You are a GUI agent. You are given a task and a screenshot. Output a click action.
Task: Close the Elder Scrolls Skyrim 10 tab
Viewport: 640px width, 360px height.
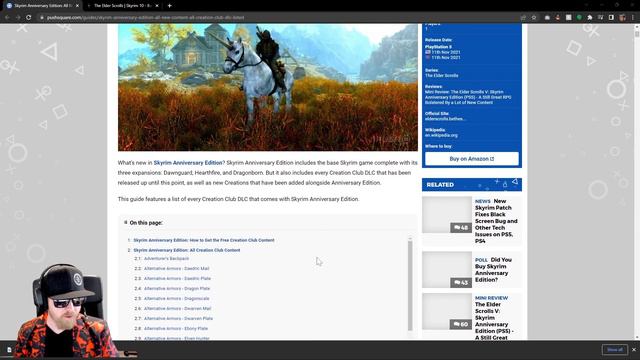(157, 6)
